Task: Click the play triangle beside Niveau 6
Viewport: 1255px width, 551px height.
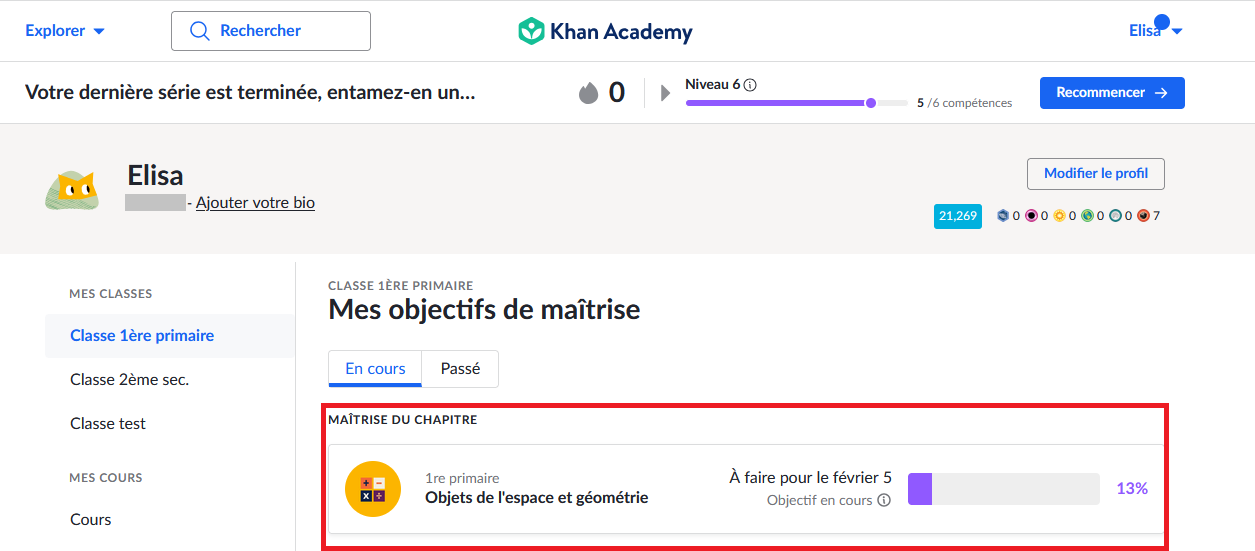Action: (x=666, y=93)
